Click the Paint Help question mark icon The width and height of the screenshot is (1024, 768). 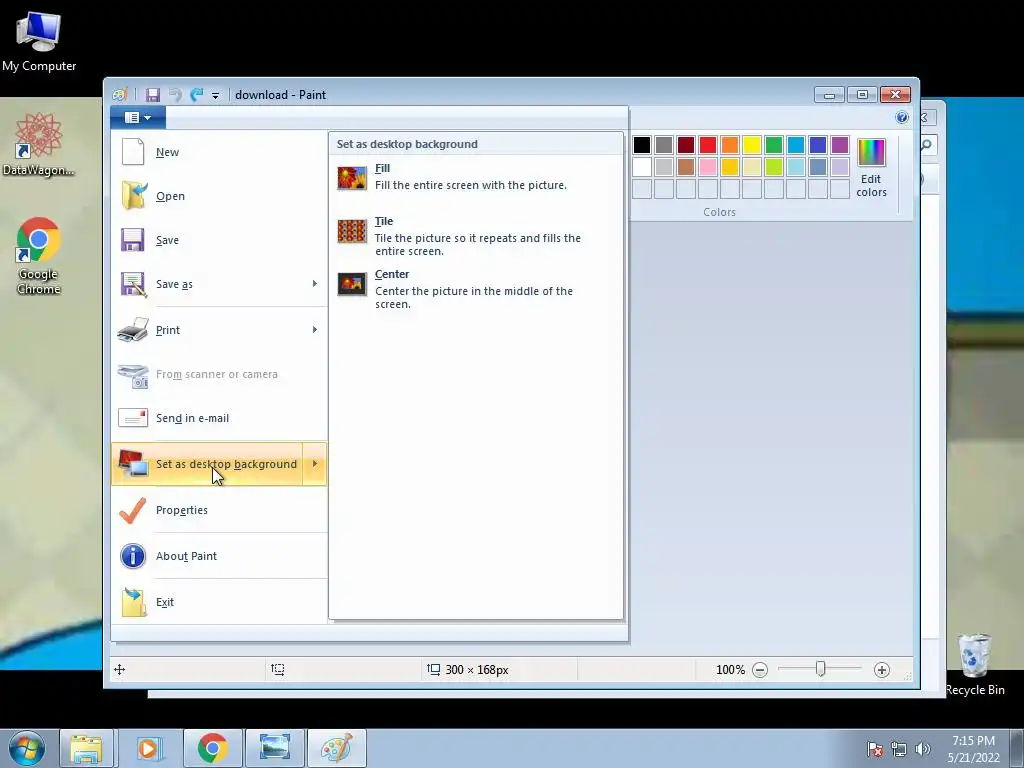pos(902,118)
